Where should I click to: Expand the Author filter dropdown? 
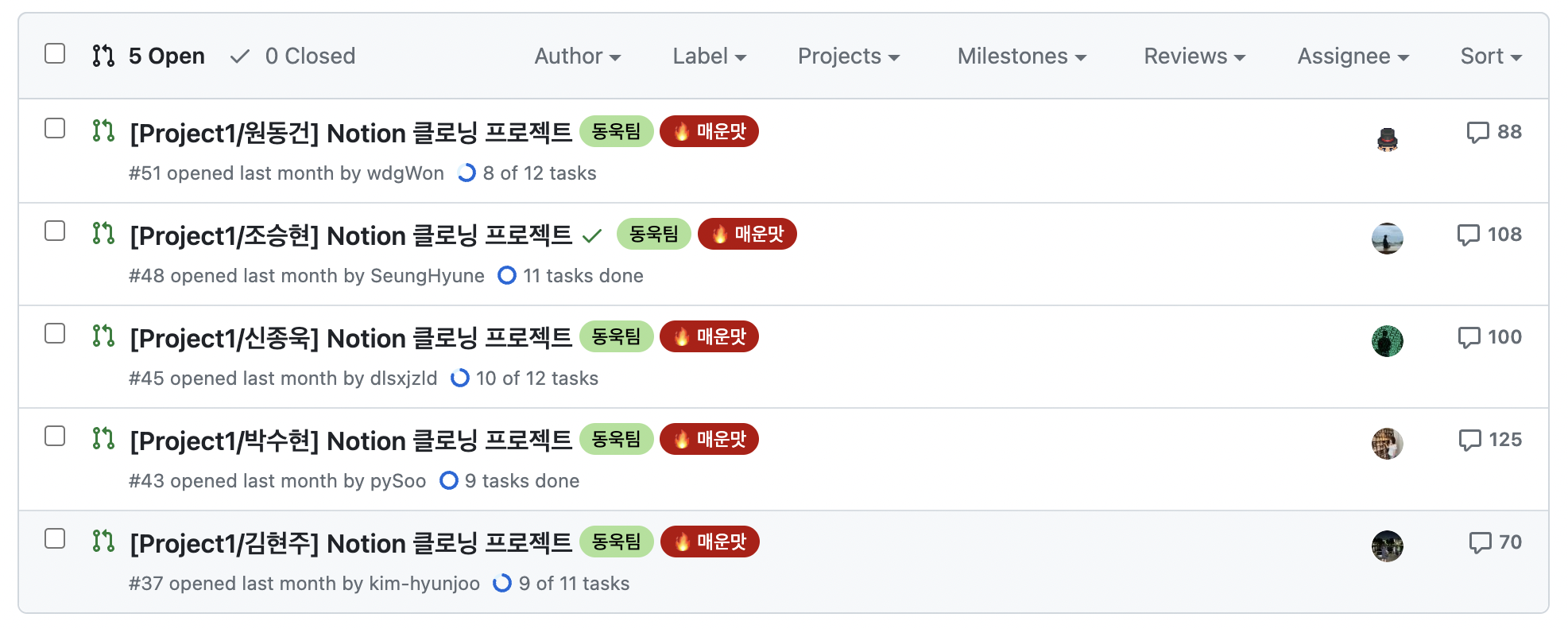pos(578,56)
